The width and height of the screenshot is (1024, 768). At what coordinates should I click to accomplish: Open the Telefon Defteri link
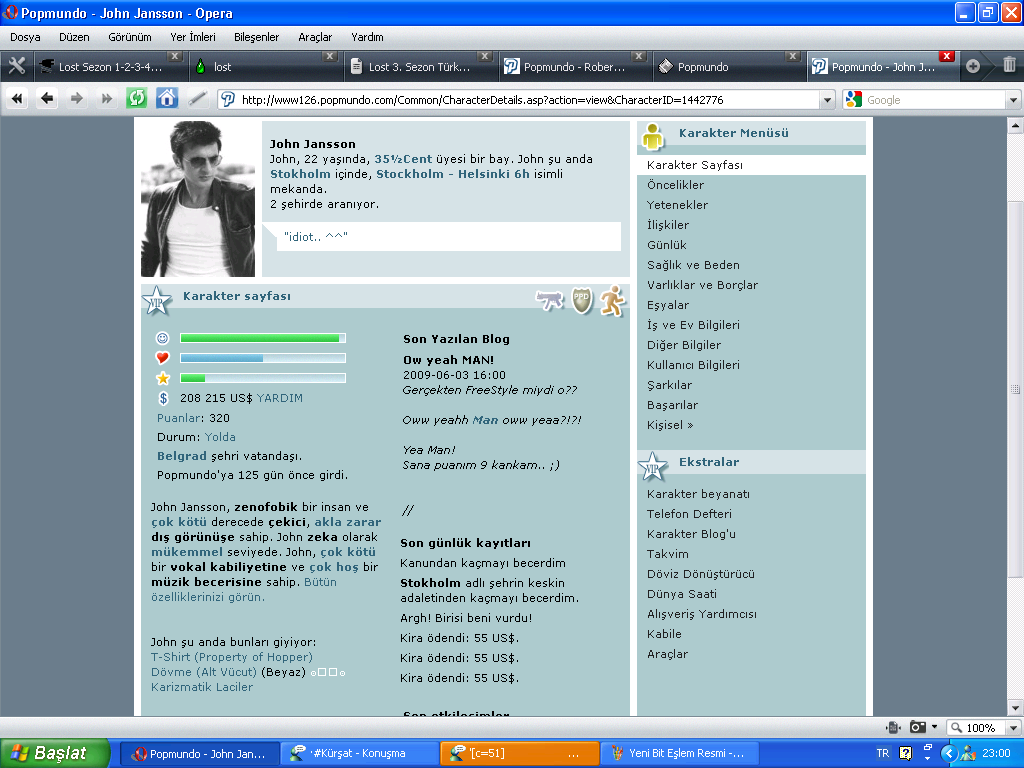point(689,514)
